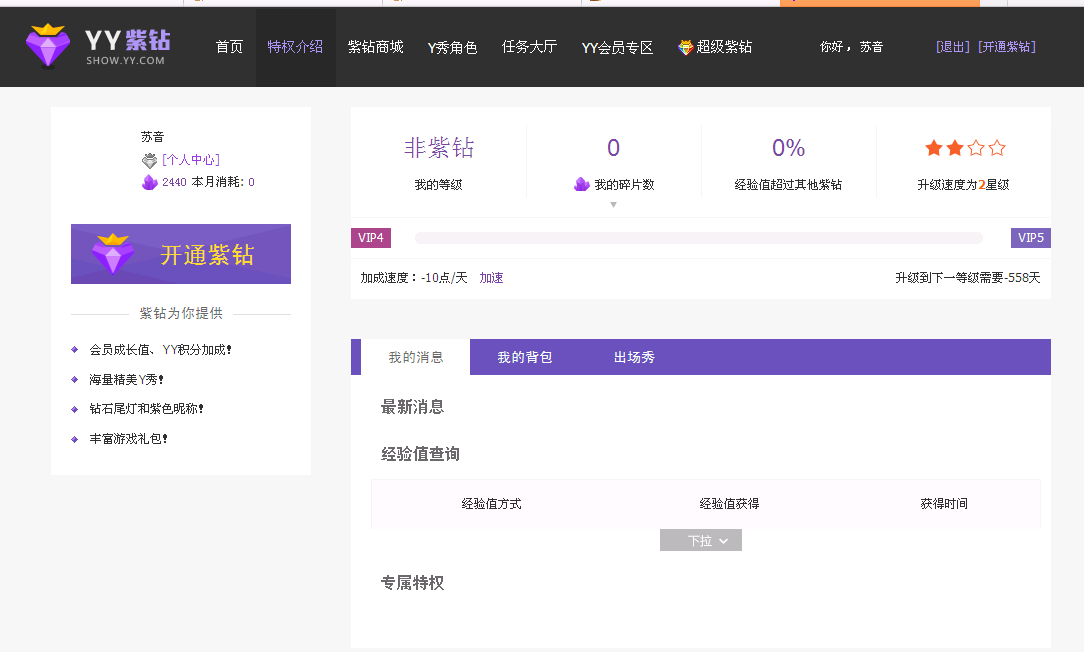Screen dimensions: 1084x652
Task: Open the 首页 navigation item
Action: (x=229, y=47)
